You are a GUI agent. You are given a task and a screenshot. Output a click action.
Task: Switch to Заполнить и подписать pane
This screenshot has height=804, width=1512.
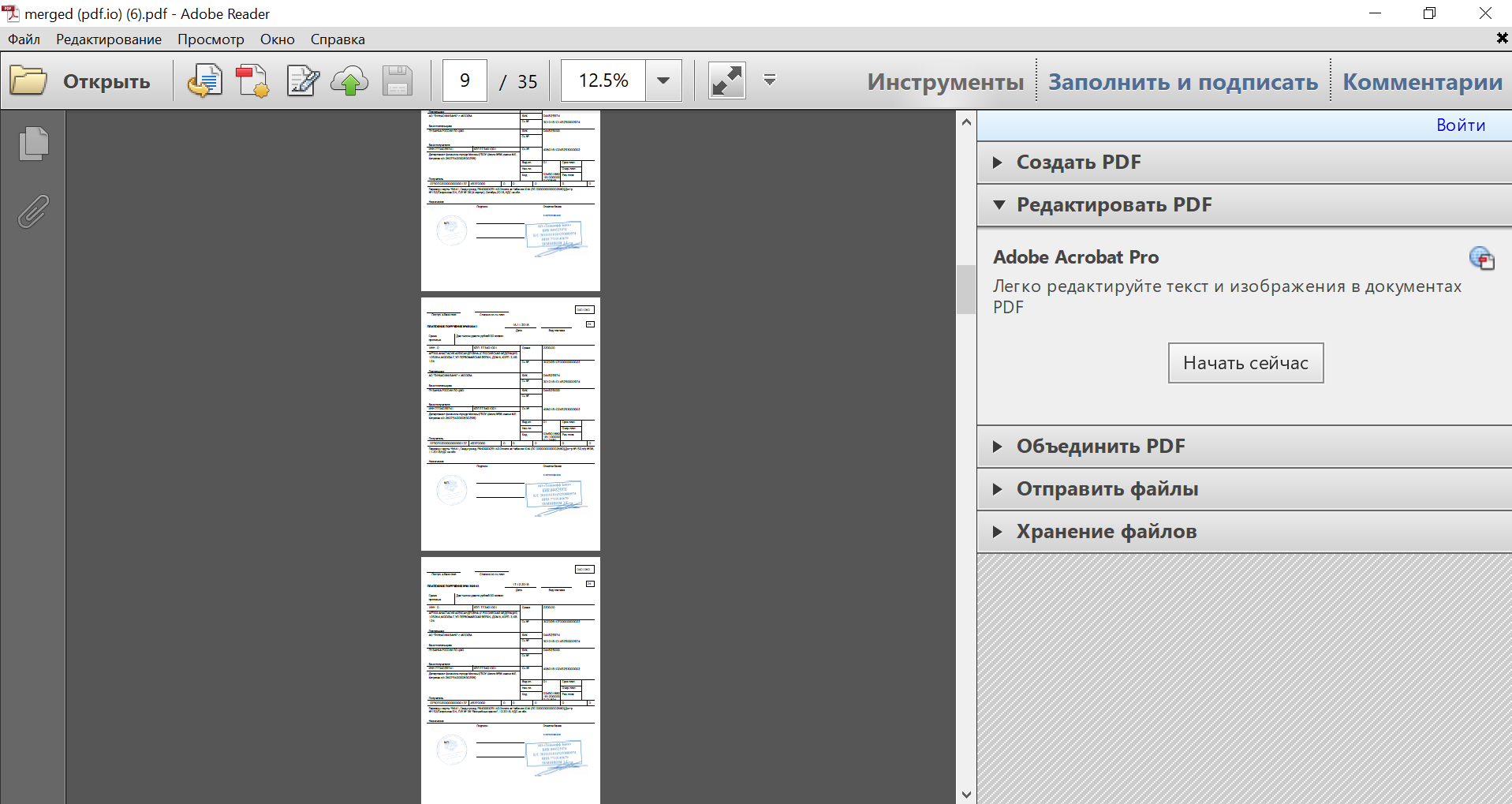[1183, 81]
